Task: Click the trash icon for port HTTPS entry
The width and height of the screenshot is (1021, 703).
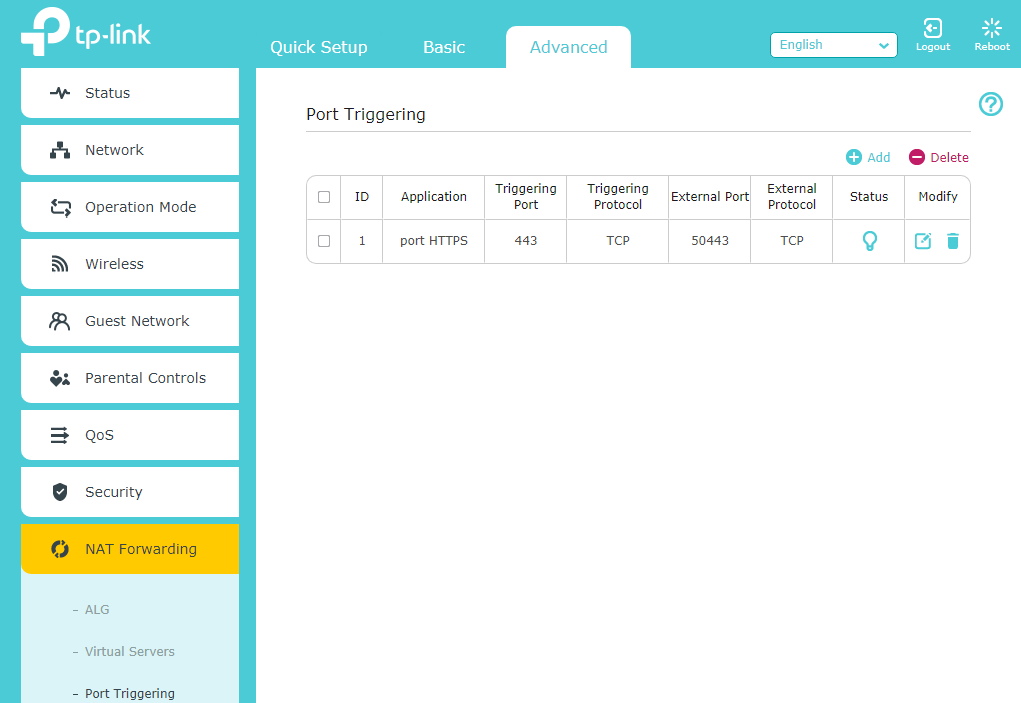Action: pos(953,241)
